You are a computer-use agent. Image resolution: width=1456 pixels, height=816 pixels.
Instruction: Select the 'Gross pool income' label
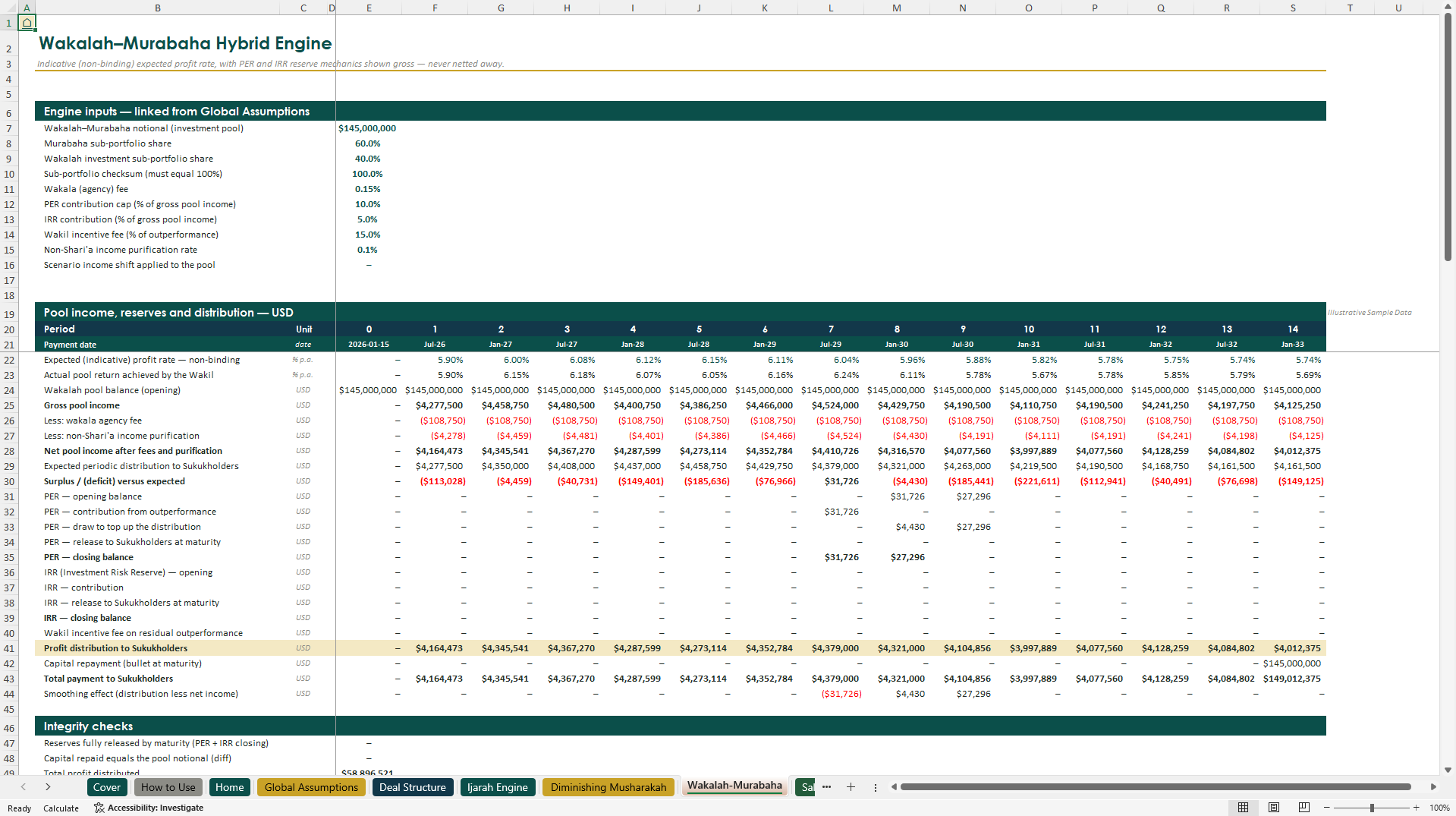tap(82, 405)
